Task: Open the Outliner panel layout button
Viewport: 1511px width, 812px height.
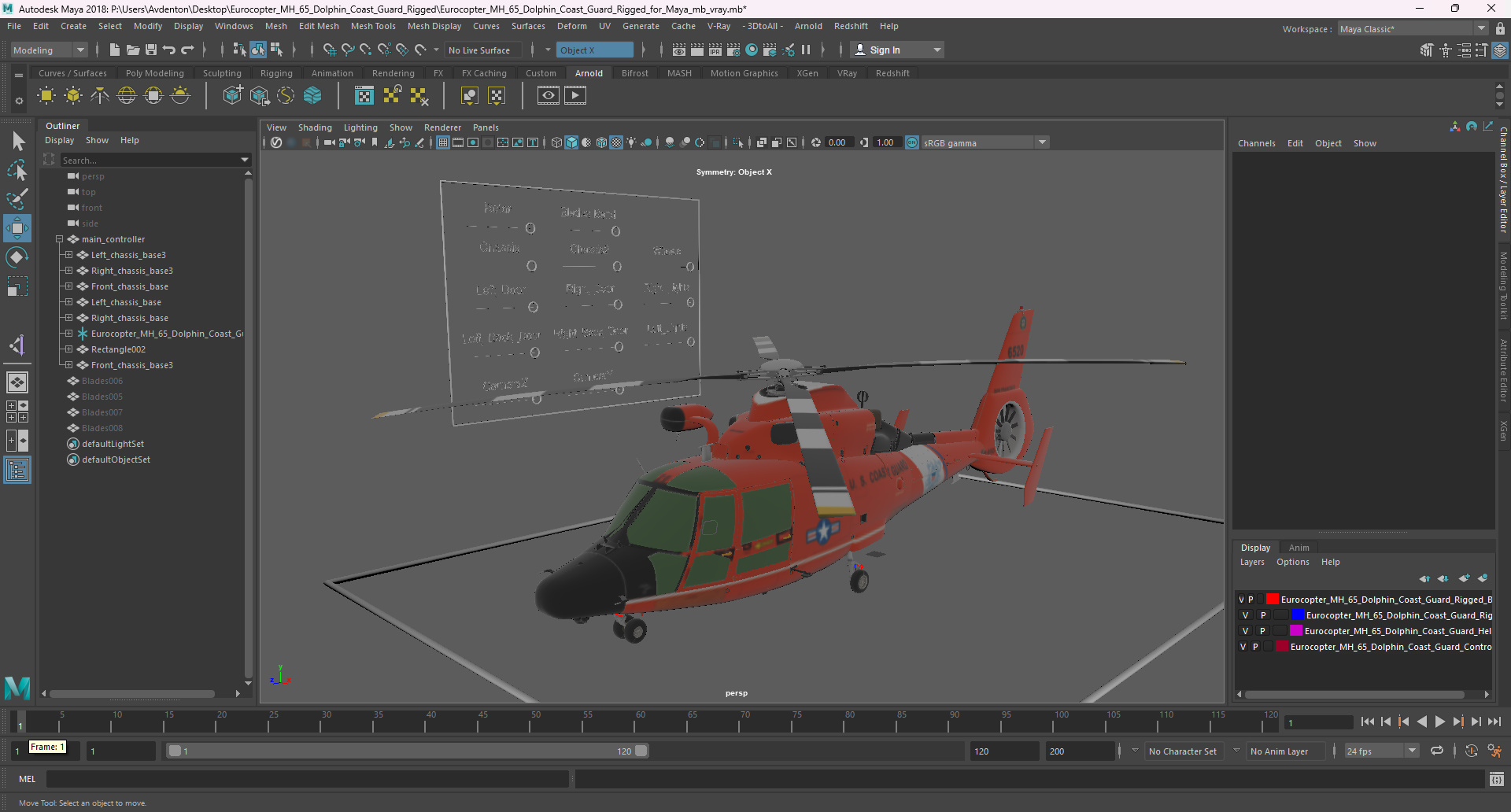Action: [x=17, y=470]
